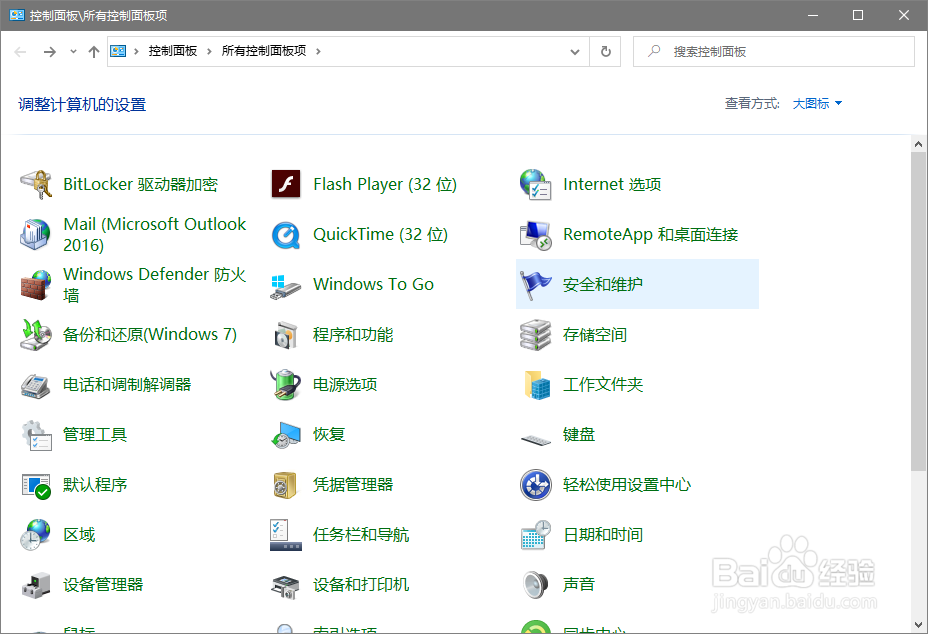Open the BitLocker drive encryption icon
Image resolution: width=928 pixels, height=634 pixels.
(x=36, y=185)
